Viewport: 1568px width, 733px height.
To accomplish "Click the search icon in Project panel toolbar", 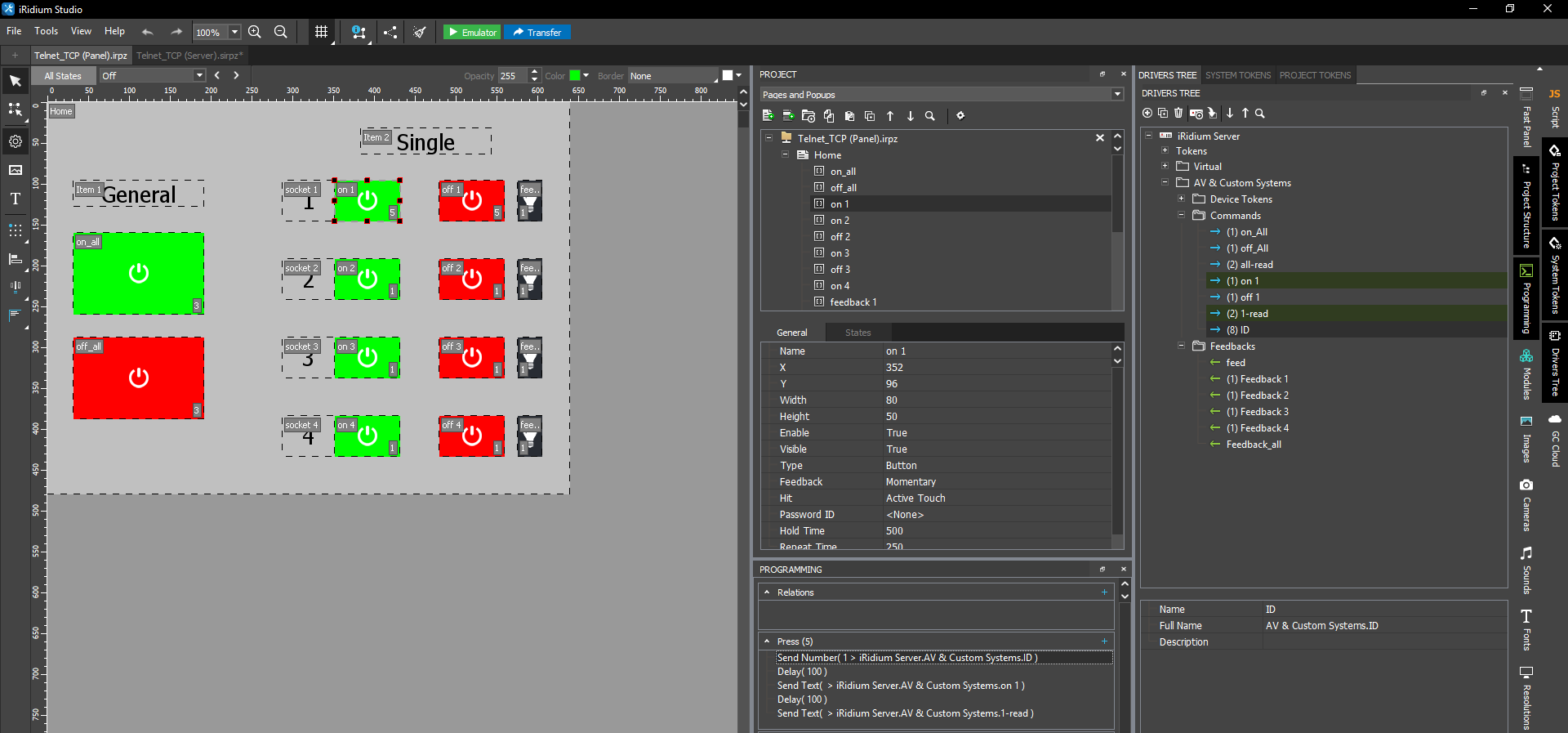I will [929, 116].
